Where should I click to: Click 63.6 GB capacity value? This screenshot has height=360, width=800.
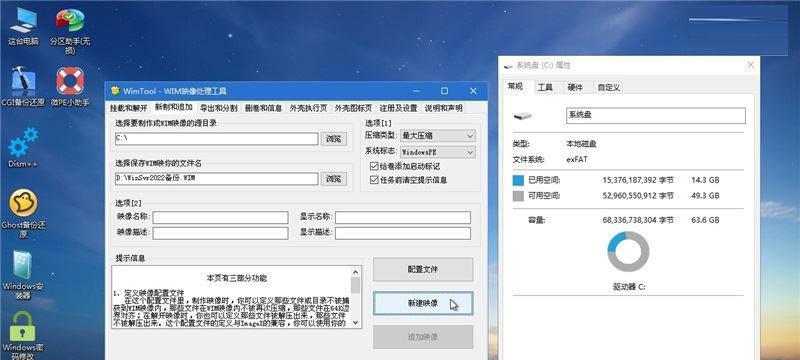point(706,220)
